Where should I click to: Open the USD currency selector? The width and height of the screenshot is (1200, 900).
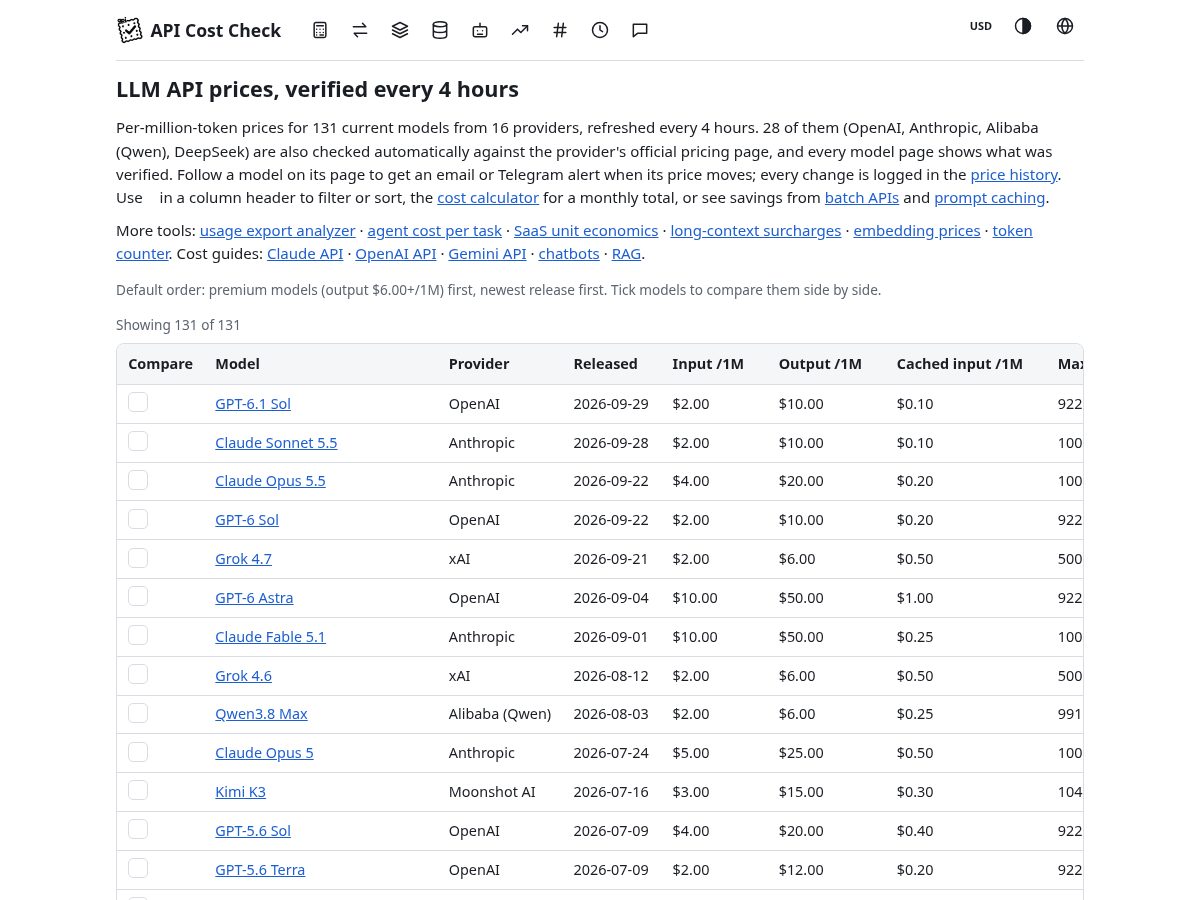point(981,26)
